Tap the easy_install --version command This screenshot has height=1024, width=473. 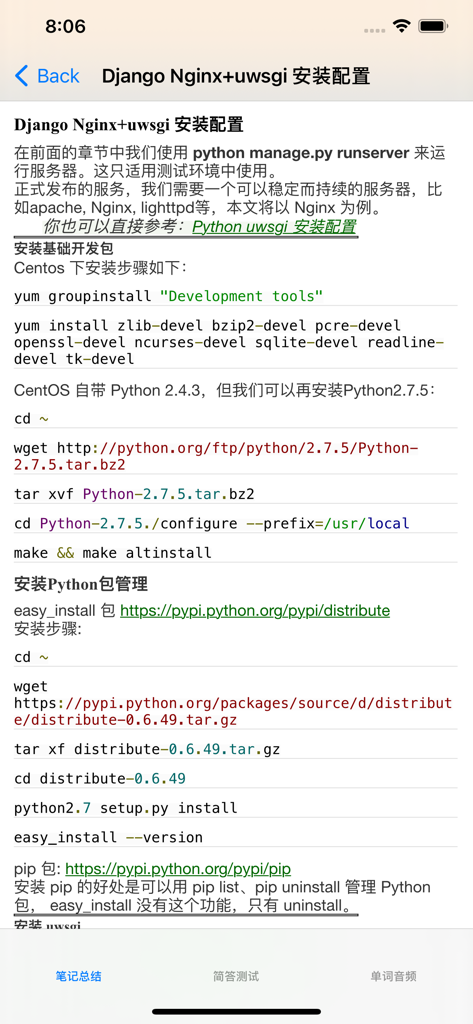click(108, 838)
